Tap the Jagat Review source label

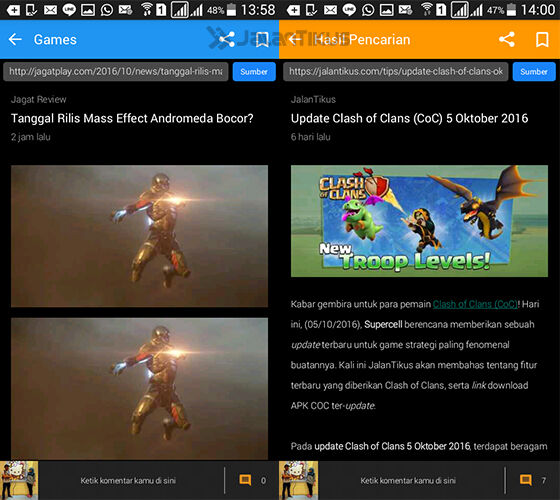pyautogui.click(x=39, y=99)
